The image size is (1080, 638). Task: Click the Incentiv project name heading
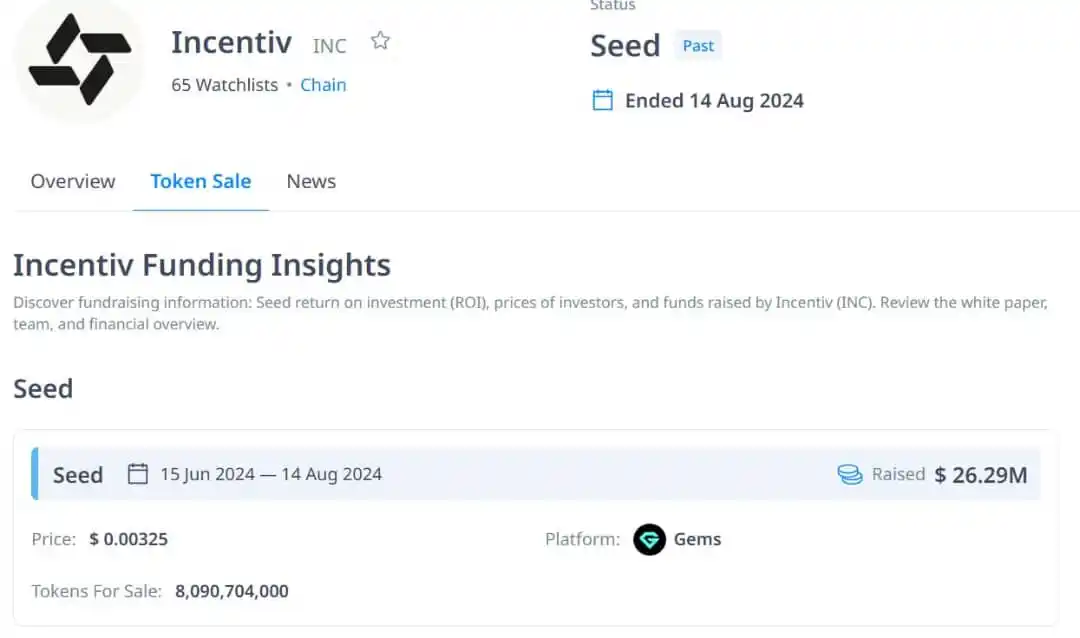(x=231, y=43)
